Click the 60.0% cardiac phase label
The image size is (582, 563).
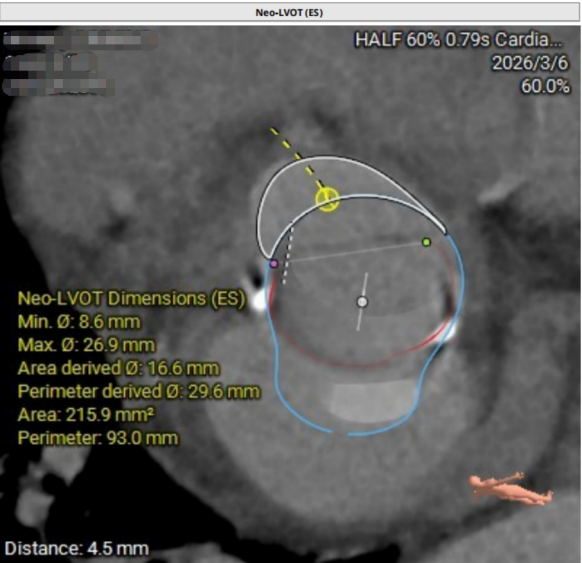point(545,86)
